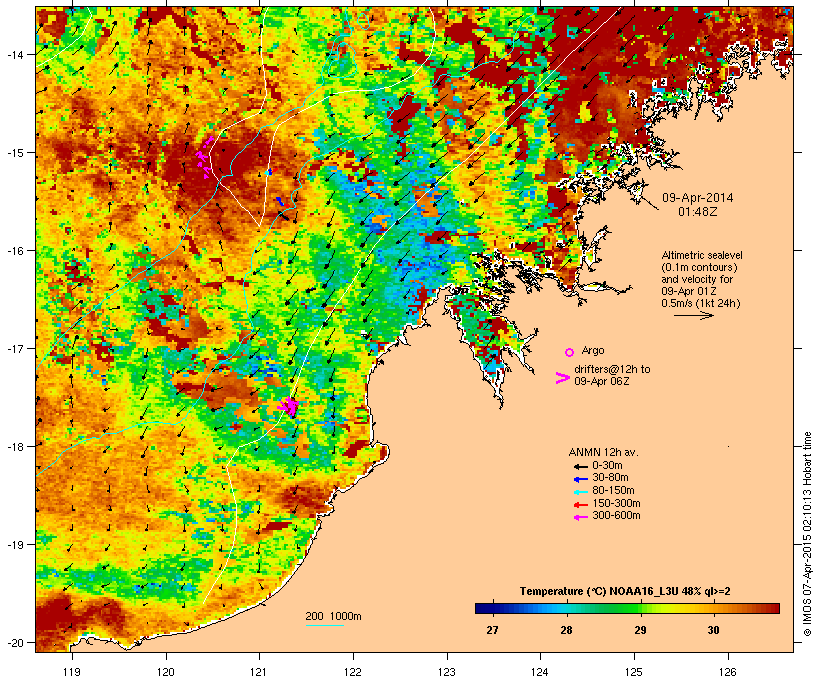Click the colorbar value 27

[492, 630]
